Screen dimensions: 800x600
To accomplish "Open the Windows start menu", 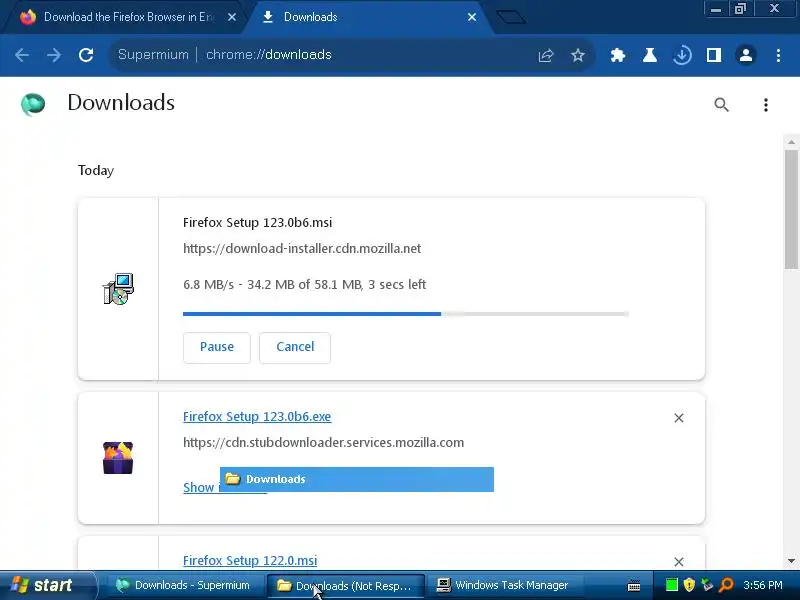I will coord(47,585).
